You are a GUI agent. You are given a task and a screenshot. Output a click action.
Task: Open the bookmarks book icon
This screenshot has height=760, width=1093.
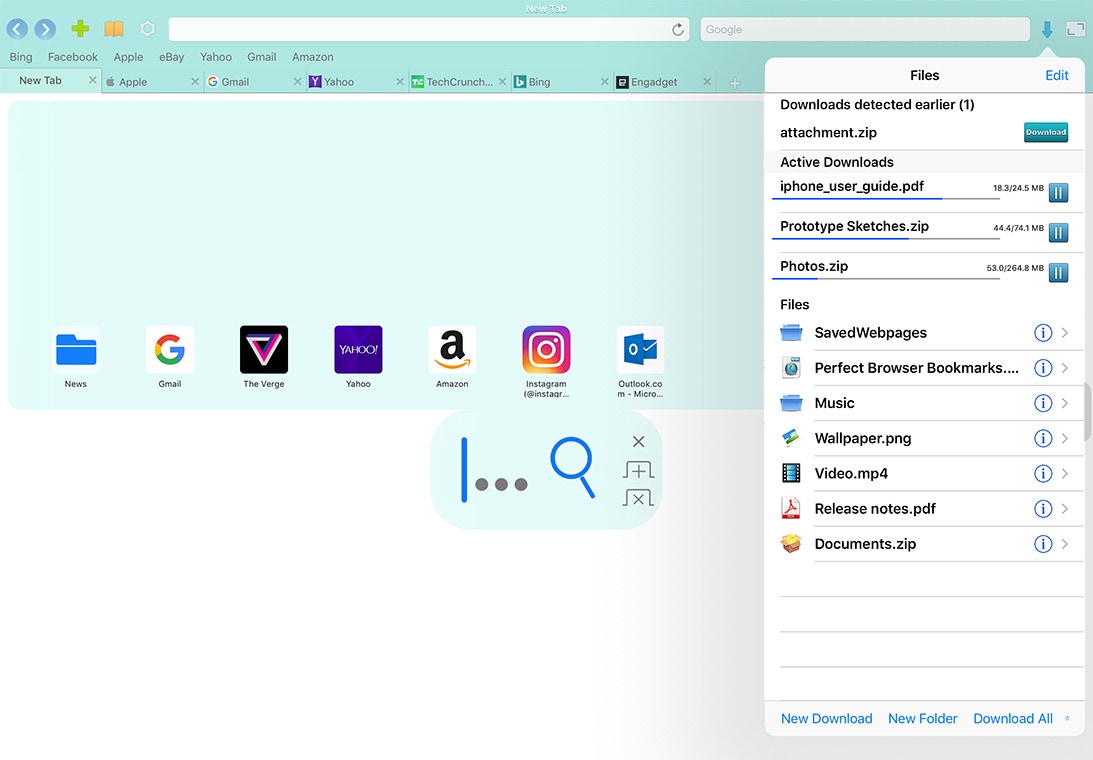pos(115,29)
